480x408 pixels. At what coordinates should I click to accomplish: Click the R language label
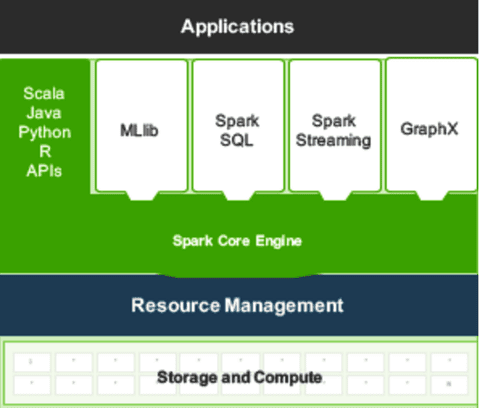[45, 152]
